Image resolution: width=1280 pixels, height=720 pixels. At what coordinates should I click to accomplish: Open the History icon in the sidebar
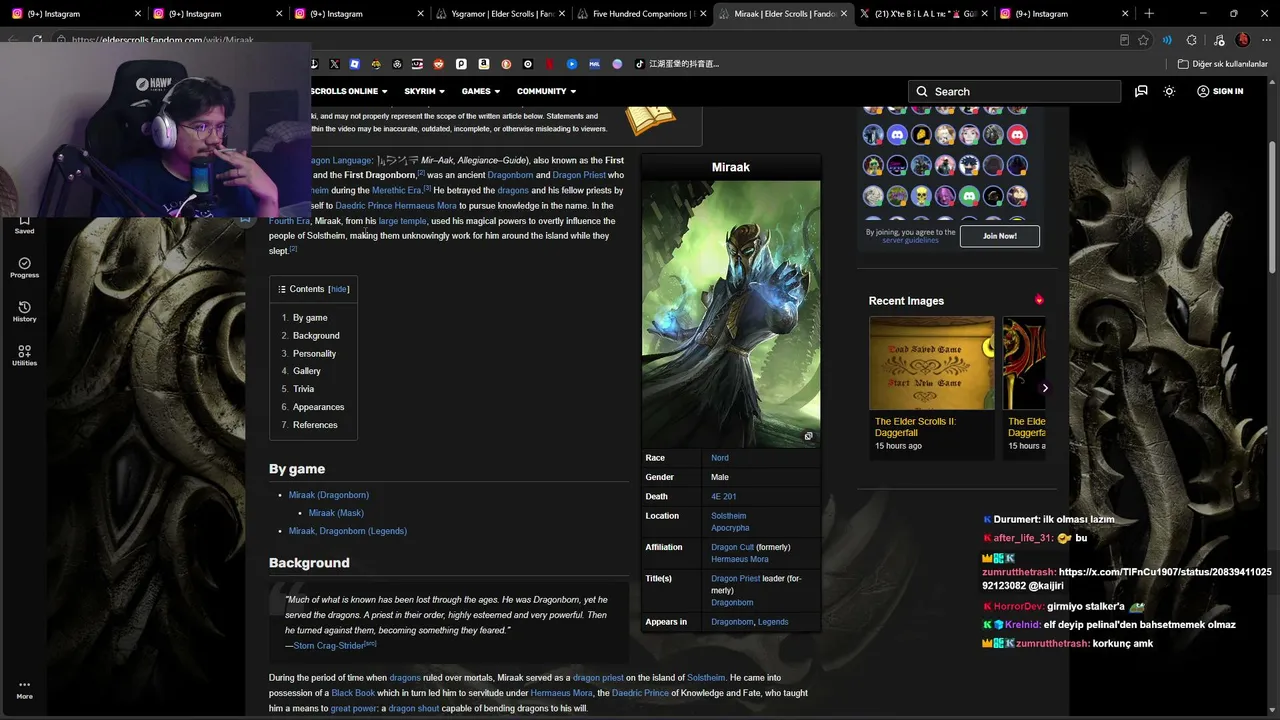click(x=24, y=312)
